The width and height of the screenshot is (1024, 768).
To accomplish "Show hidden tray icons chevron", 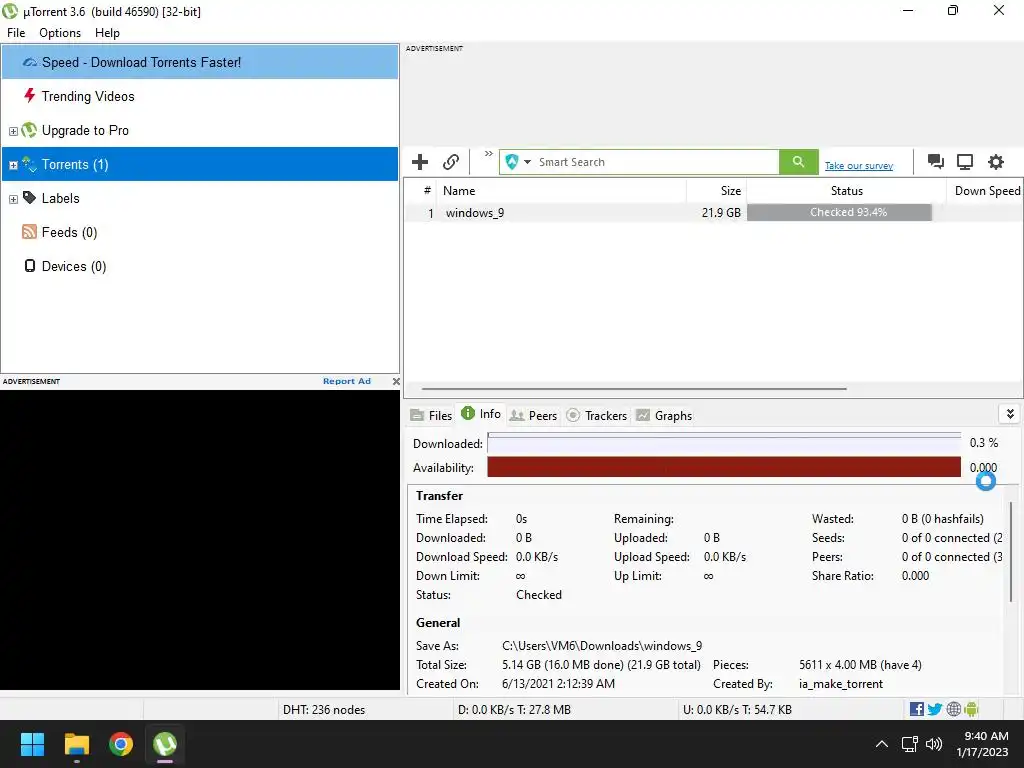I will point(882,744).
